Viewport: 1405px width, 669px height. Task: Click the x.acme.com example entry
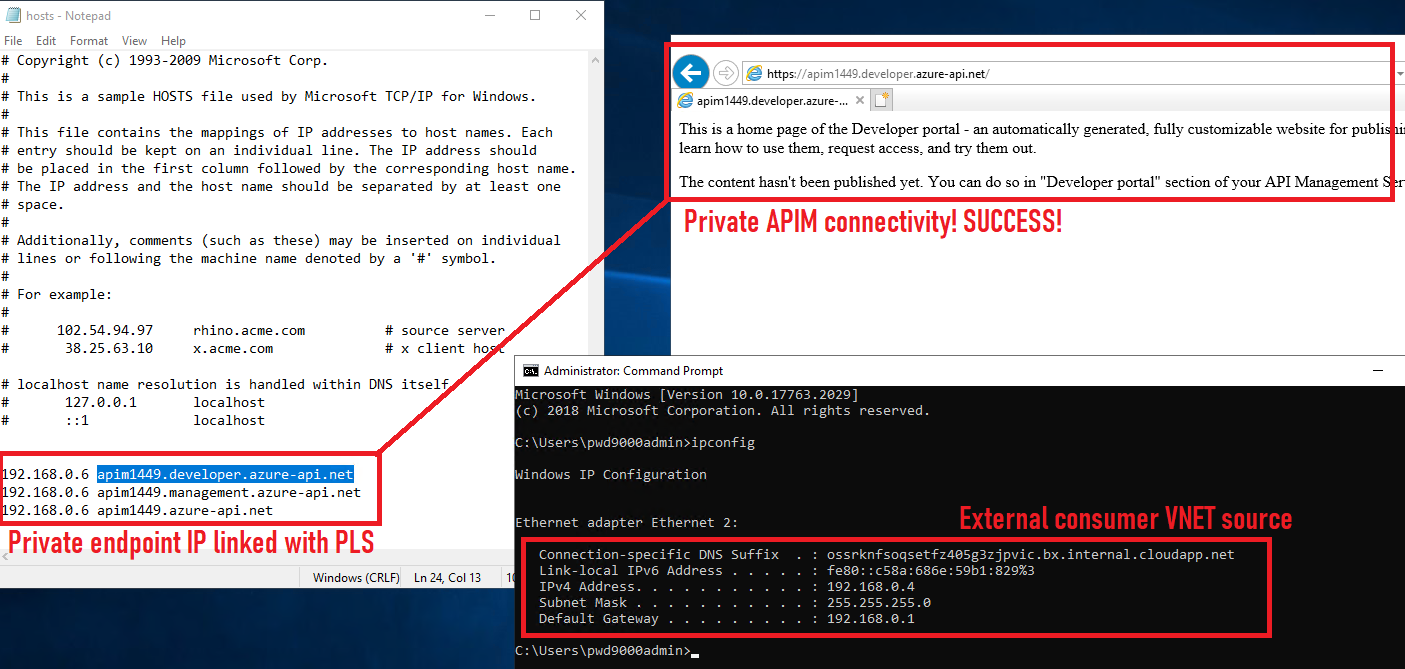(x=253, y=348)
